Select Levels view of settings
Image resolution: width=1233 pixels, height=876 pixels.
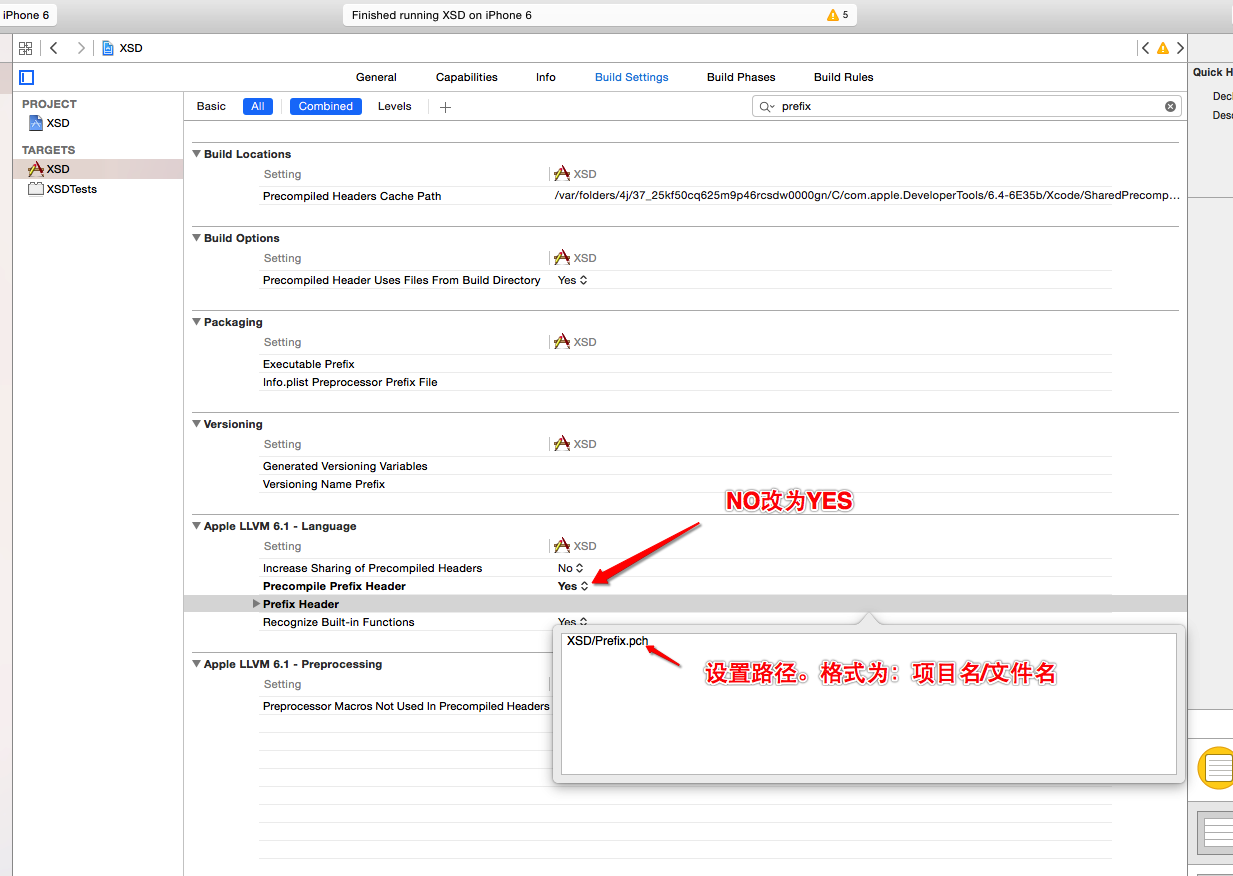(x=394, y=106)
